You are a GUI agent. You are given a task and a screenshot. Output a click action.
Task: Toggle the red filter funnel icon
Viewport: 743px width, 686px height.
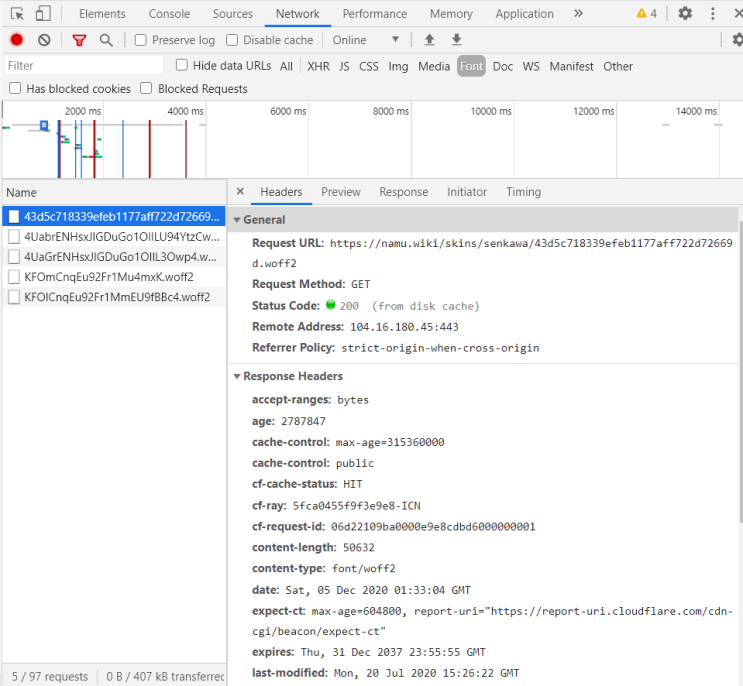coord(79,40)
